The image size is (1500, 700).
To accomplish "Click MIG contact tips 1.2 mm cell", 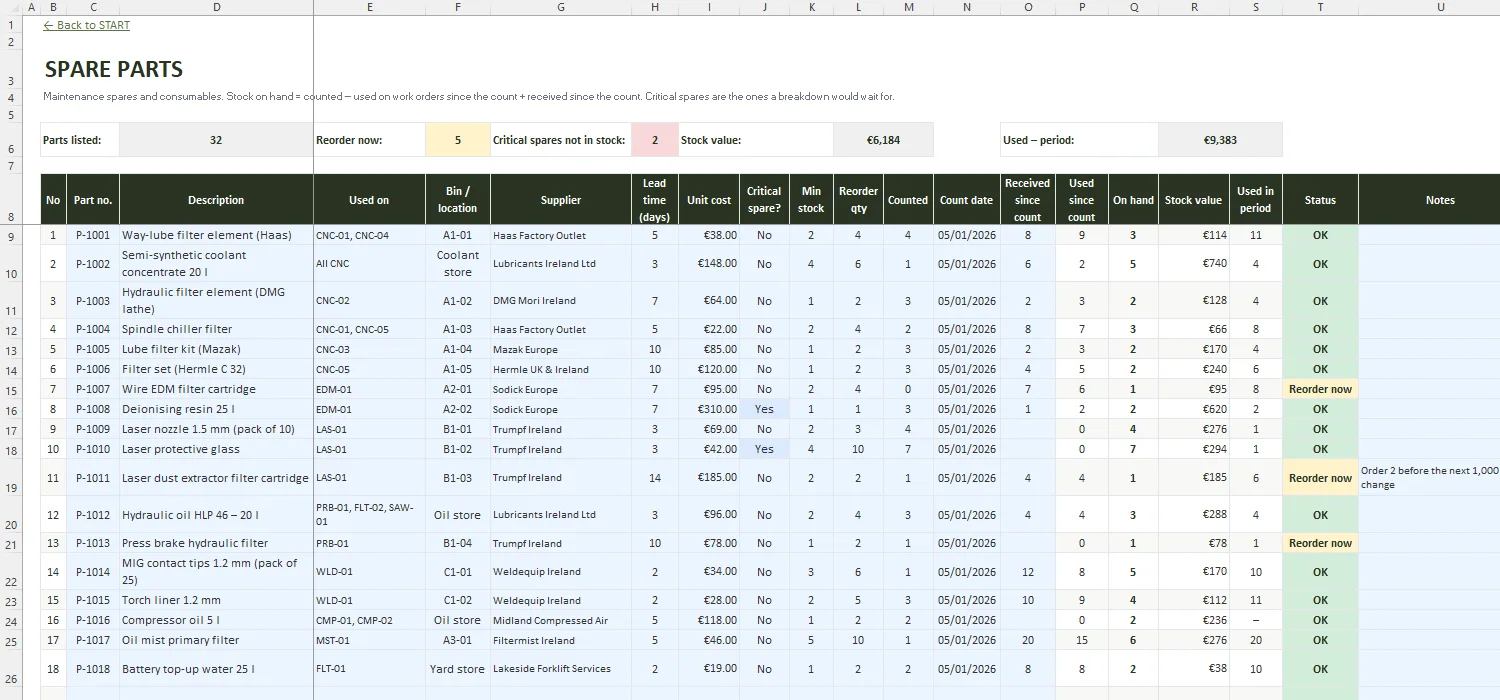I will point(216,572).
